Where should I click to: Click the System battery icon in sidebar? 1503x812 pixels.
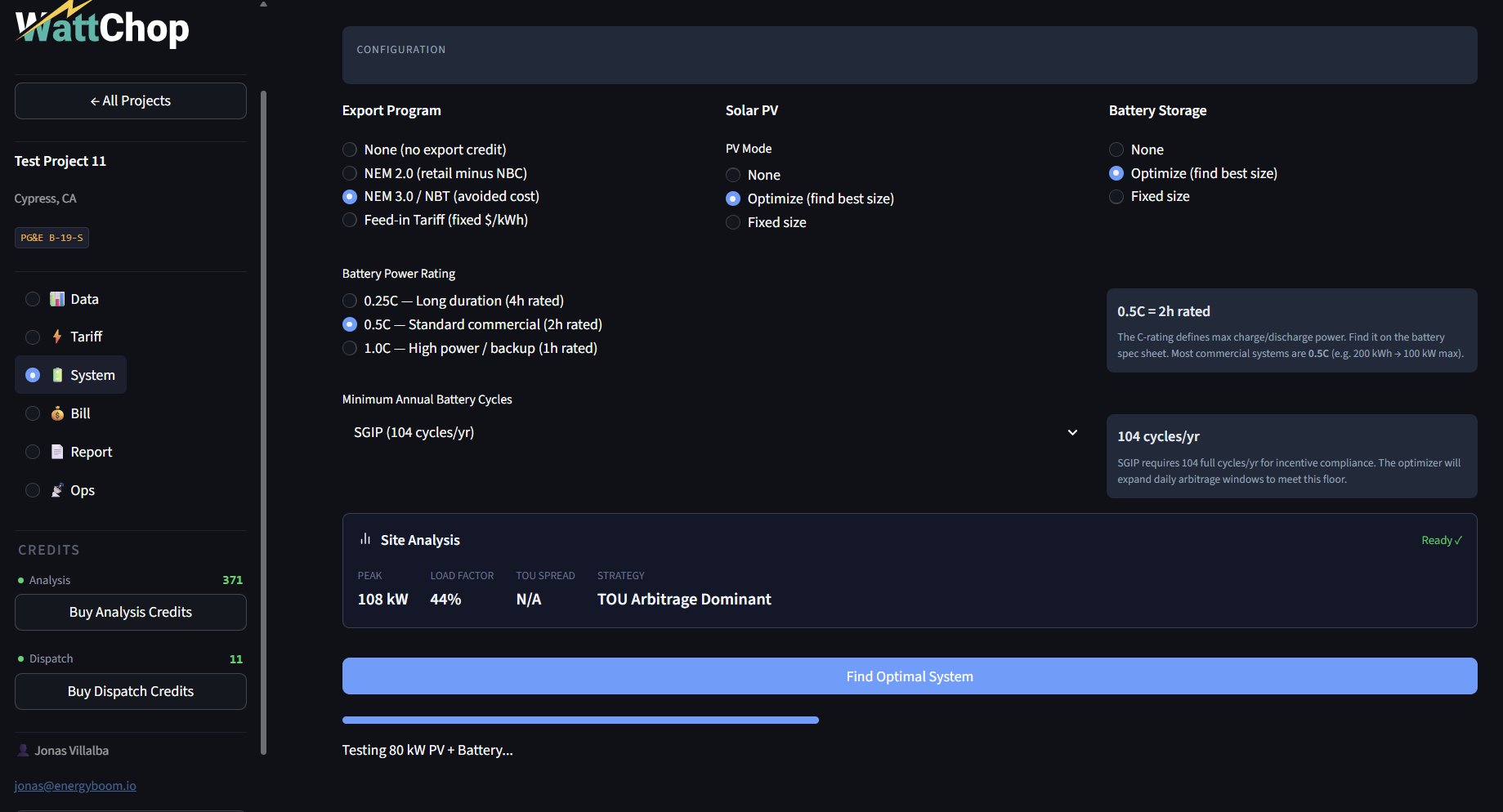[x=57, y=374]
